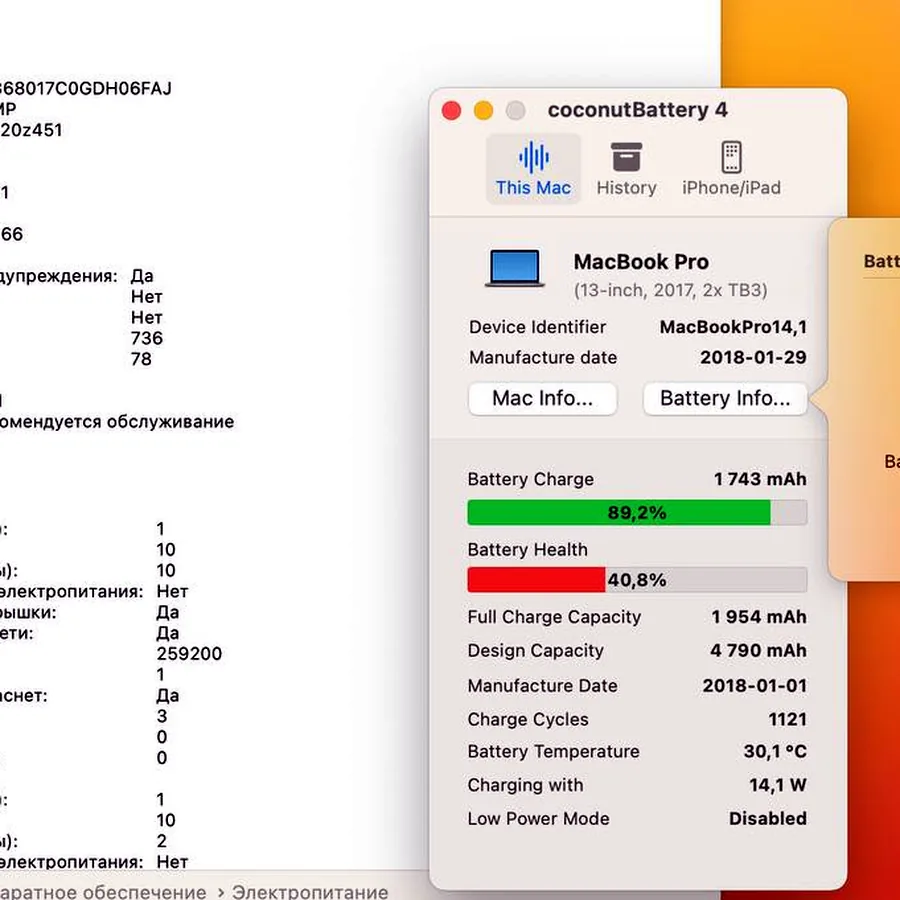This screenshot has height=900, width=900.
Task: Open the Mac Info... button
Action: 542,398
